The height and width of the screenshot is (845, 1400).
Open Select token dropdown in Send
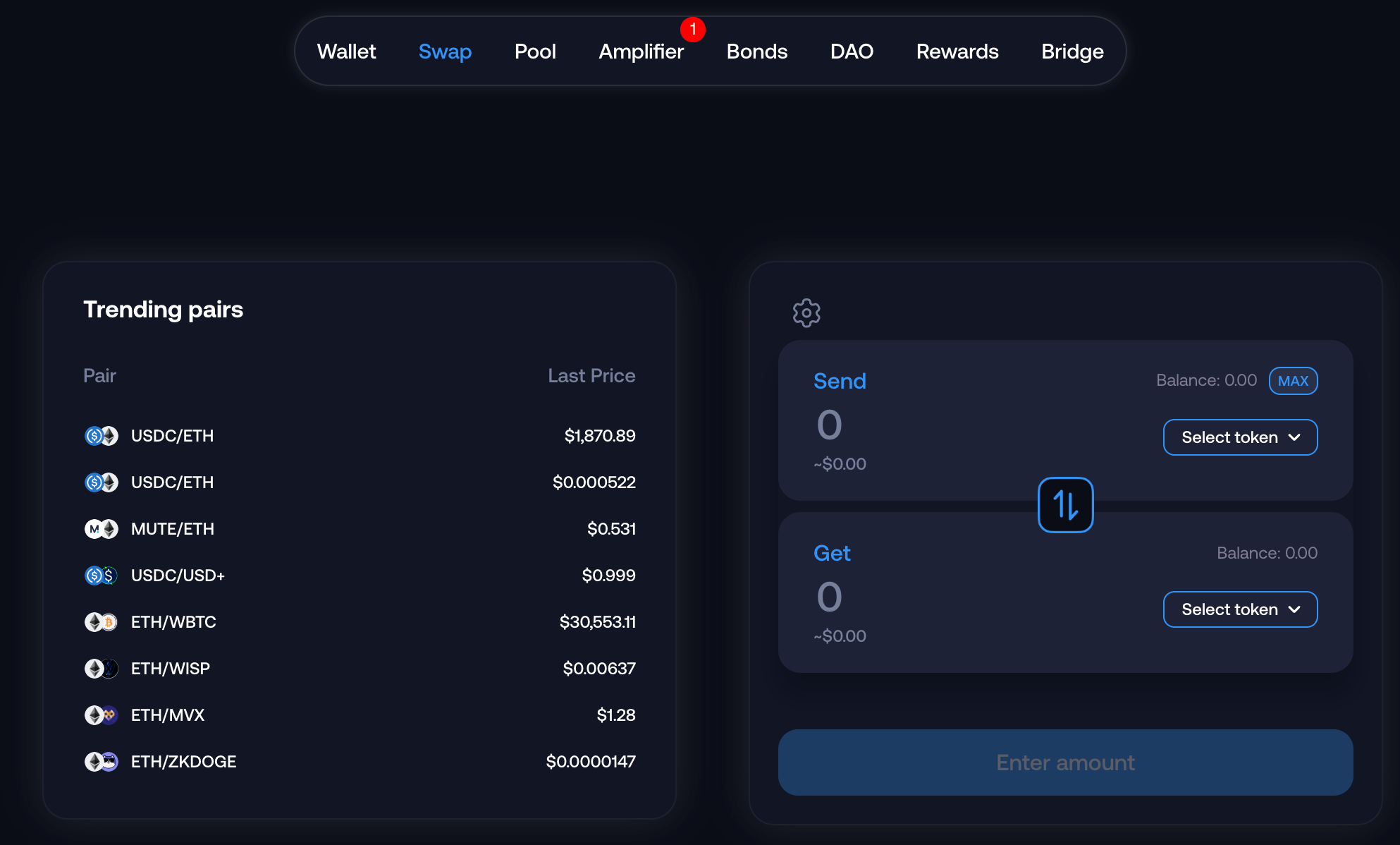click(x=1240, y=437)
